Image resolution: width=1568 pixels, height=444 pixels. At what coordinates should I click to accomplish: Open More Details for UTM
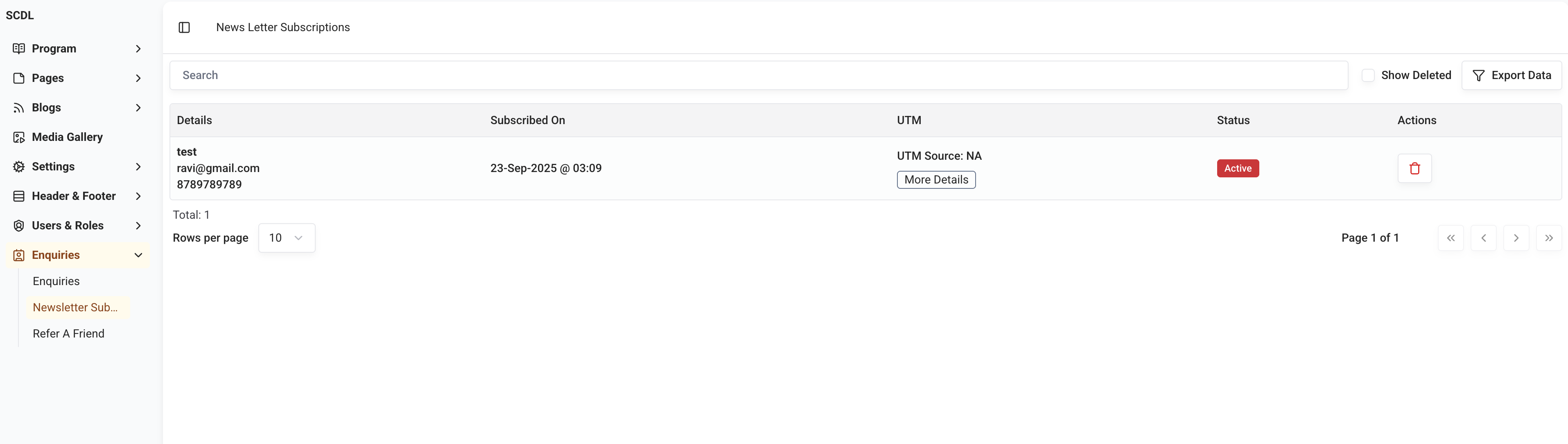[935, 180]
